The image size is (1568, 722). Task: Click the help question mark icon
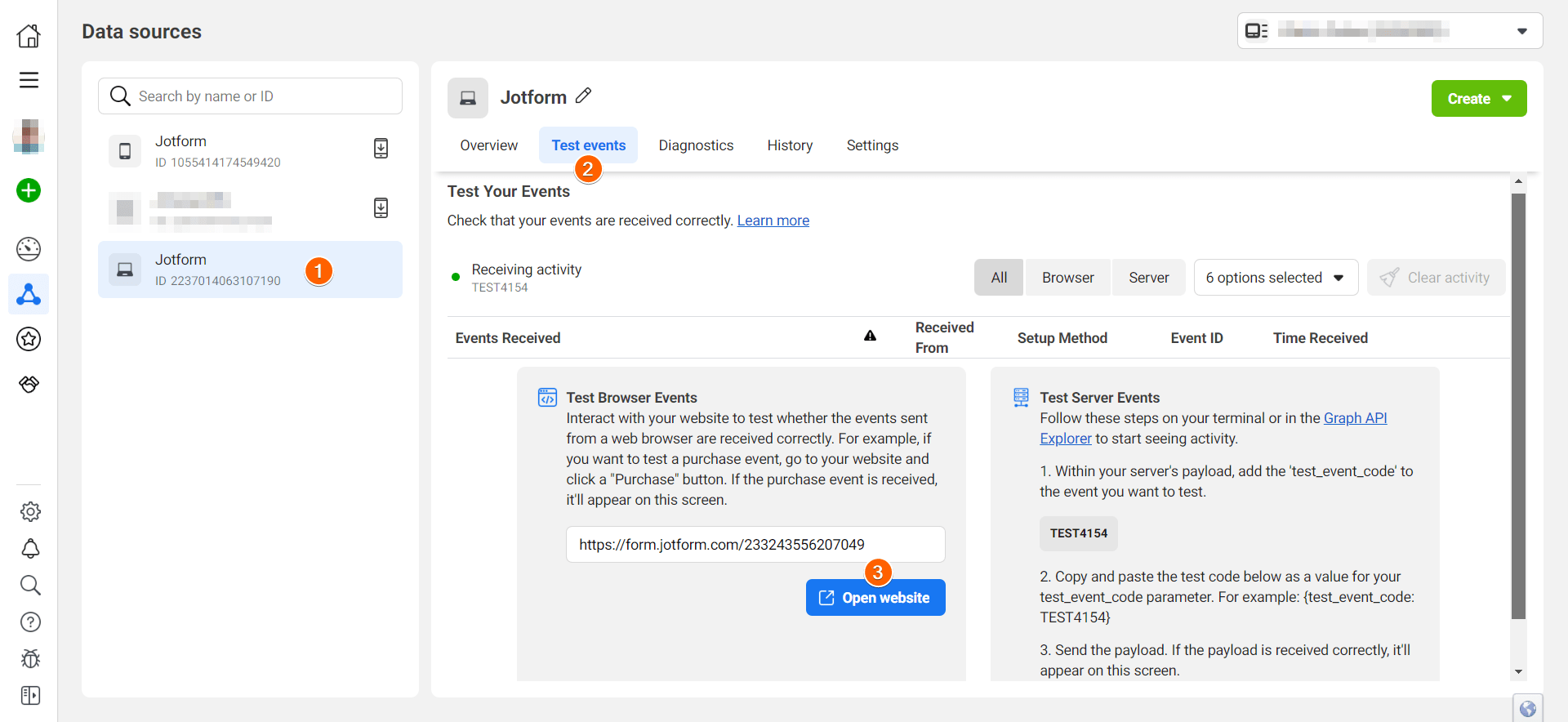(30, 622)
